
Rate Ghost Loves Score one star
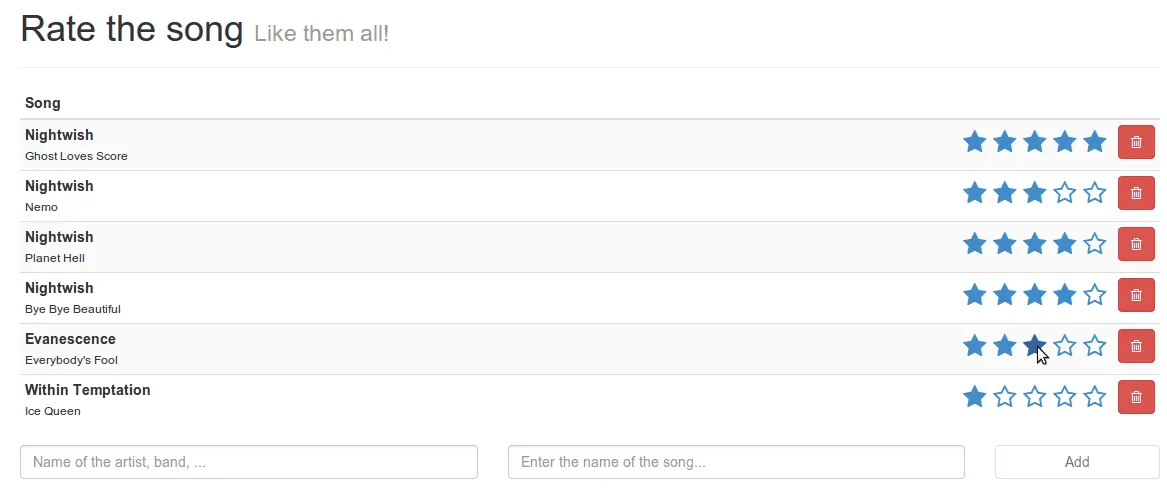pyautogui.click(x=975, y=142)
